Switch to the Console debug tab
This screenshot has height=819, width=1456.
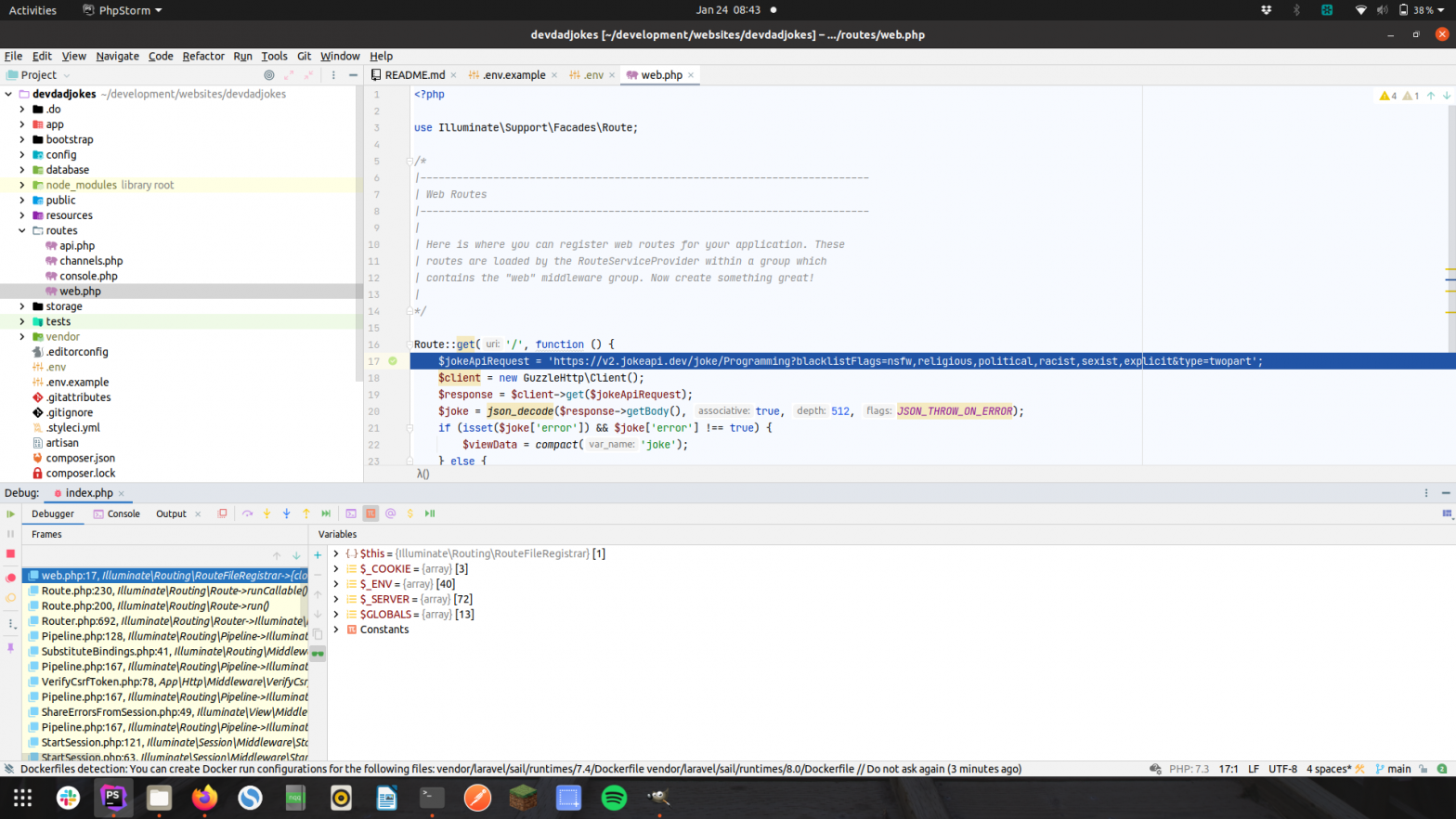click(x=117, y=513)
